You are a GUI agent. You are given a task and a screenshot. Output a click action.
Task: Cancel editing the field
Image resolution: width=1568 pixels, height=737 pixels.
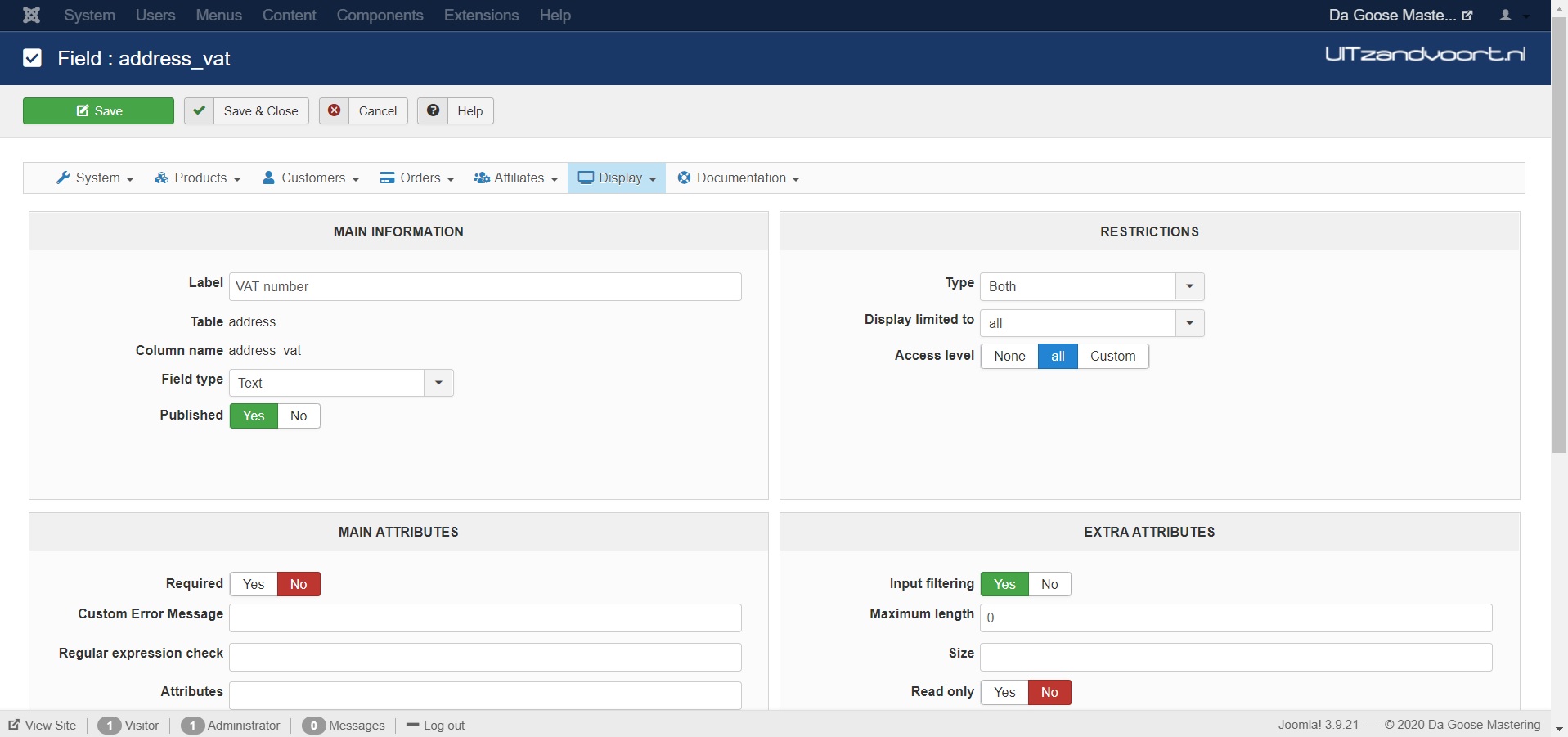[x=363, y=110]
